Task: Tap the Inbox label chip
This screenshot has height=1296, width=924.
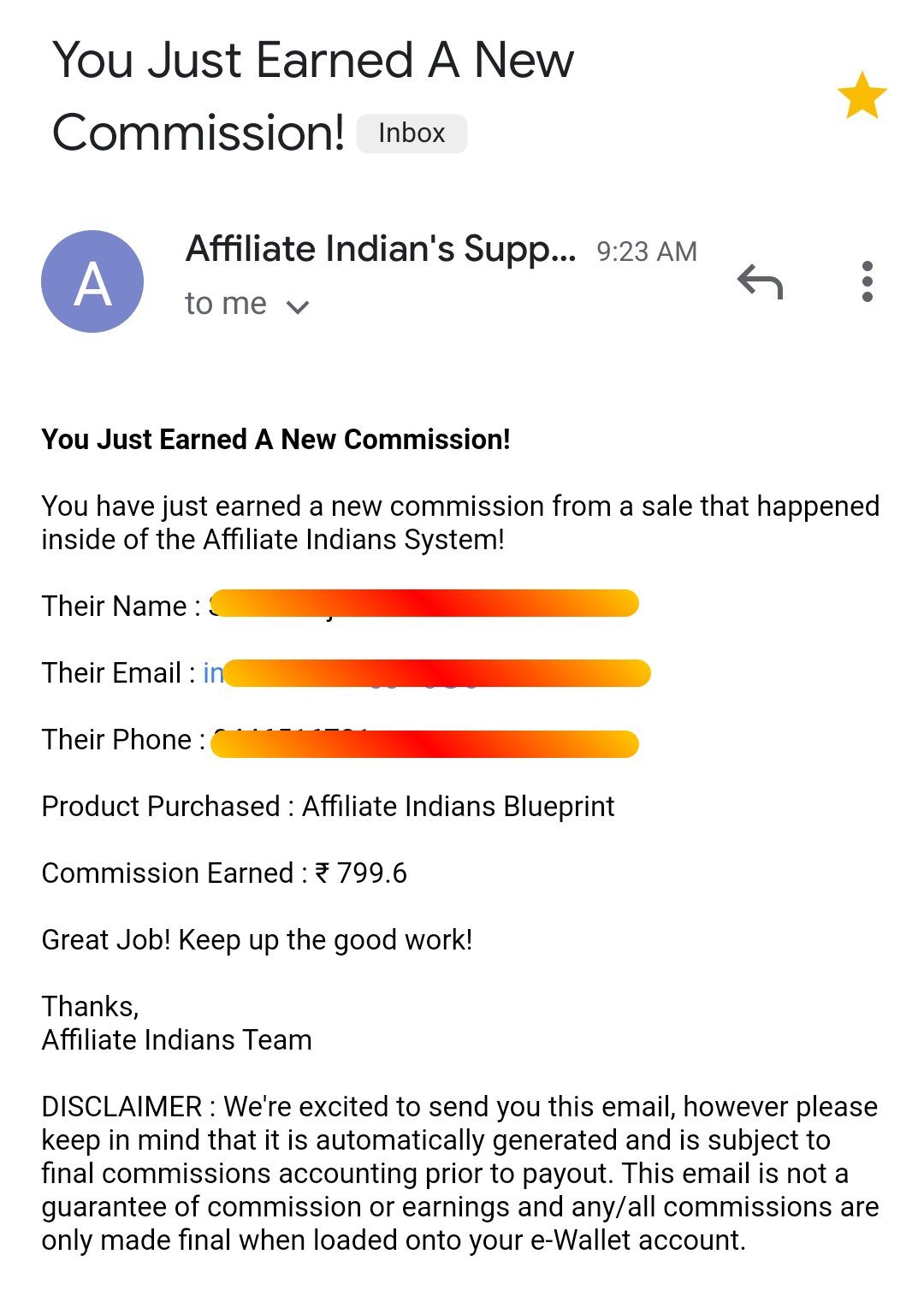Action: click(x=412, y=133)
